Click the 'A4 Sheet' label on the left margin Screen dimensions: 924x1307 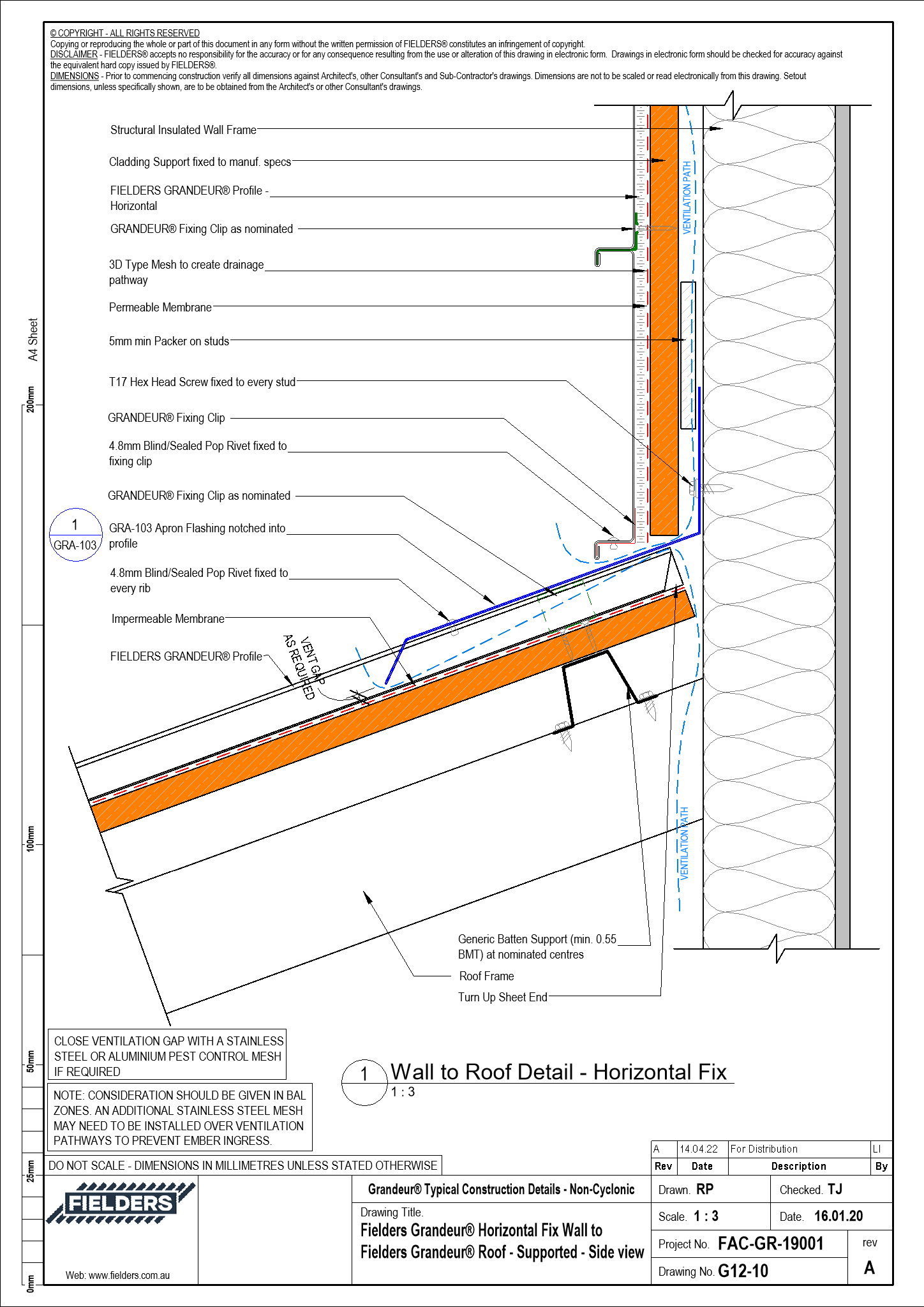point(33,340)
